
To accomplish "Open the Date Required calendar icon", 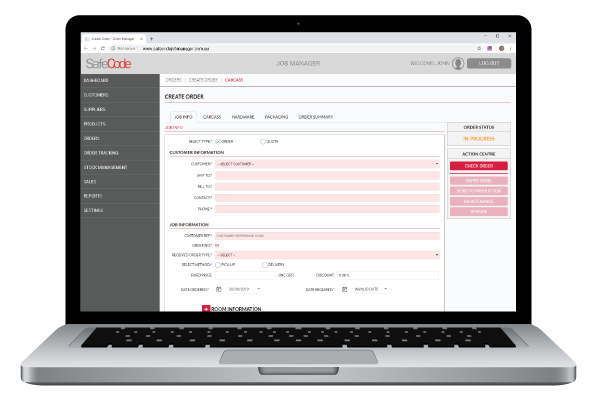I will [344, 289].
